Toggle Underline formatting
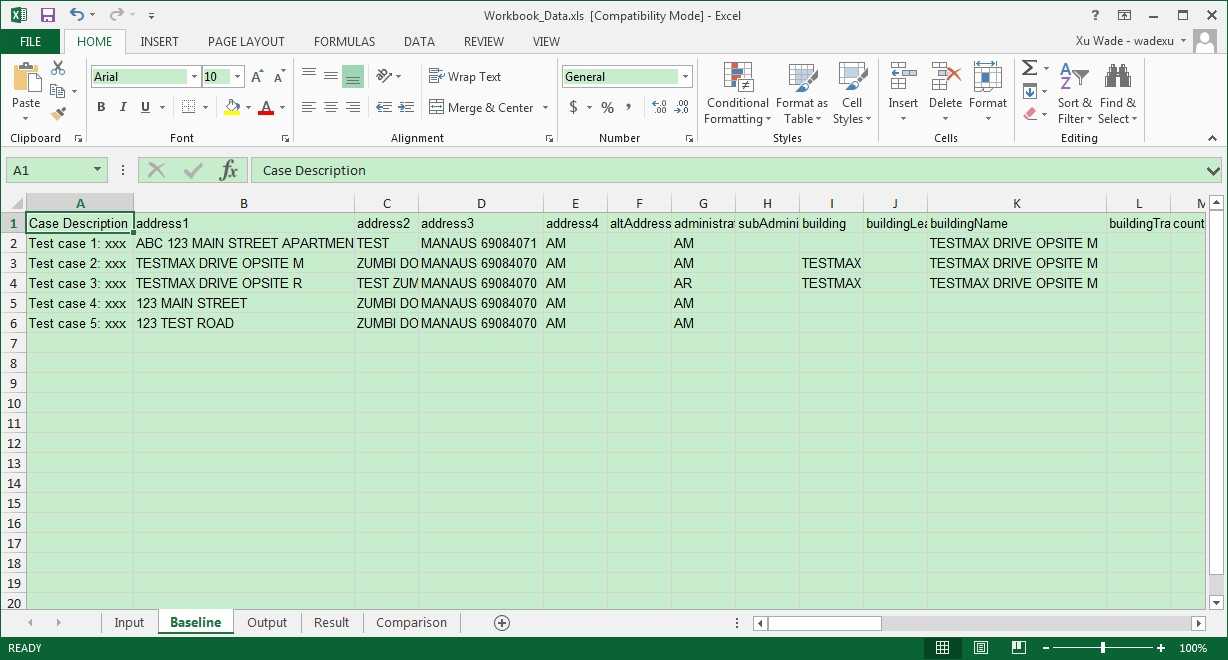 pos(145,107)
